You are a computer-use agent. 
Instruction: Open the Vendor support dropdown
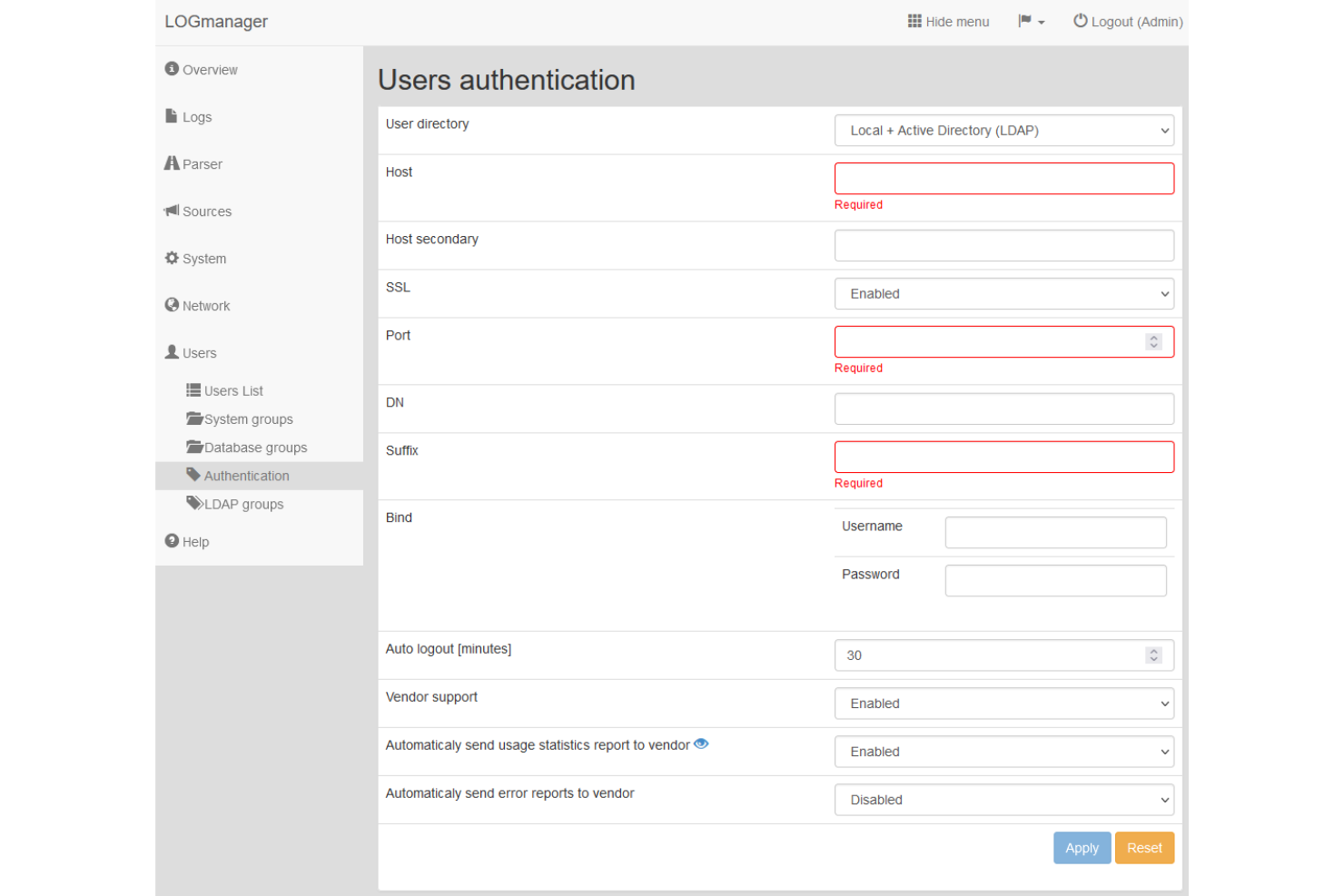(1003, 703)
